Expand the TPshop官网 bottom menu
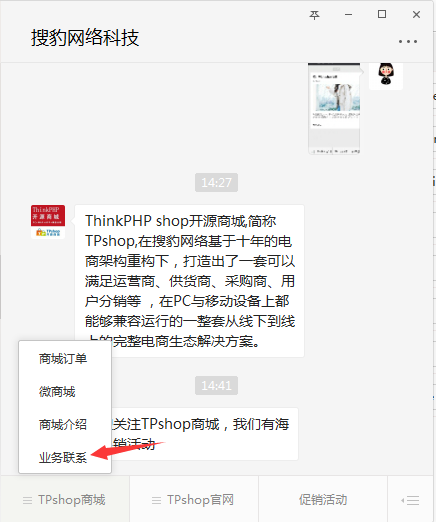The height and width of the screenshot is (522, 436). (194, 499)
